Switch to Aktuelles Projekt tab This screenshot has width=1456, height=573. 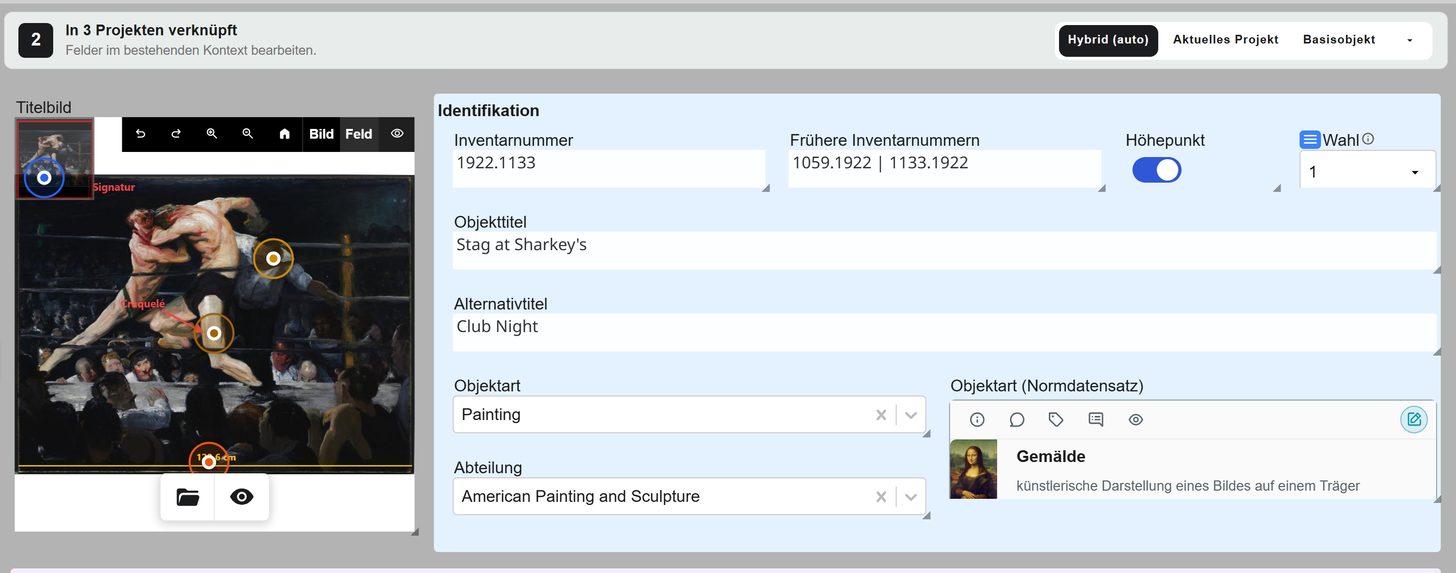(x=1226, y=40)
